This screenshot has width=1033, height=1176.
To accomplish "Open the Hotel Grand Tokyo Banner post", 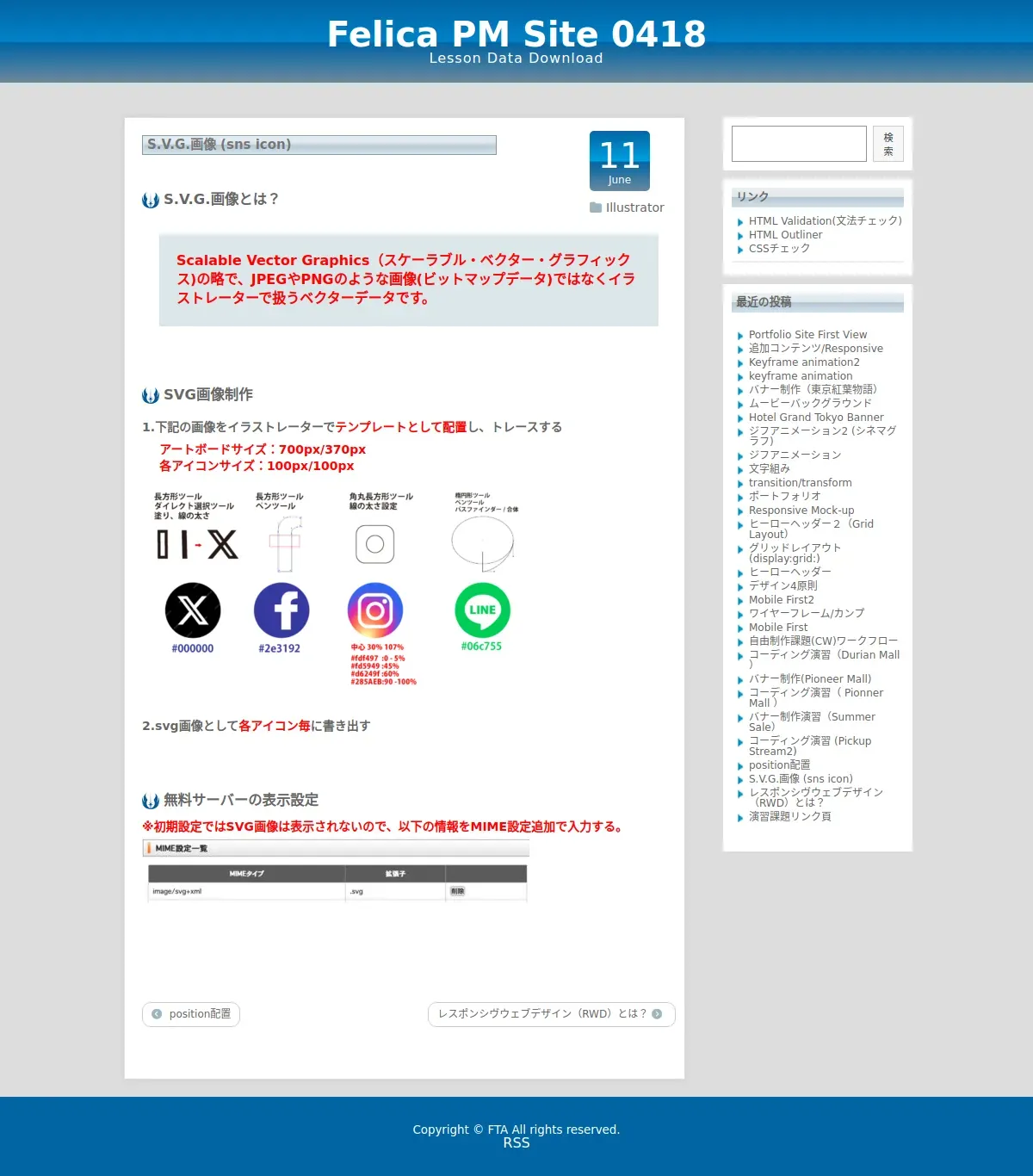I will point(816,418).
